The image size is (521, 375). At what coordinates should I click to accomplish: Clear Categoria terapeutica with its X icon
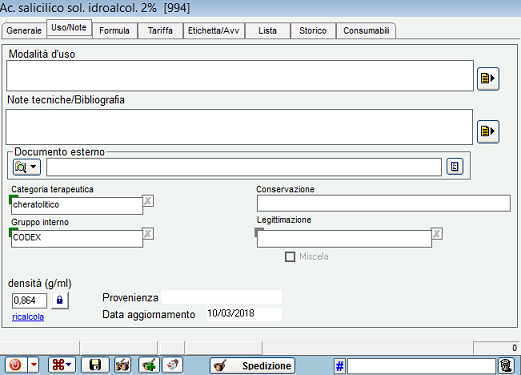pyautogui.click(x=148, y=201)
